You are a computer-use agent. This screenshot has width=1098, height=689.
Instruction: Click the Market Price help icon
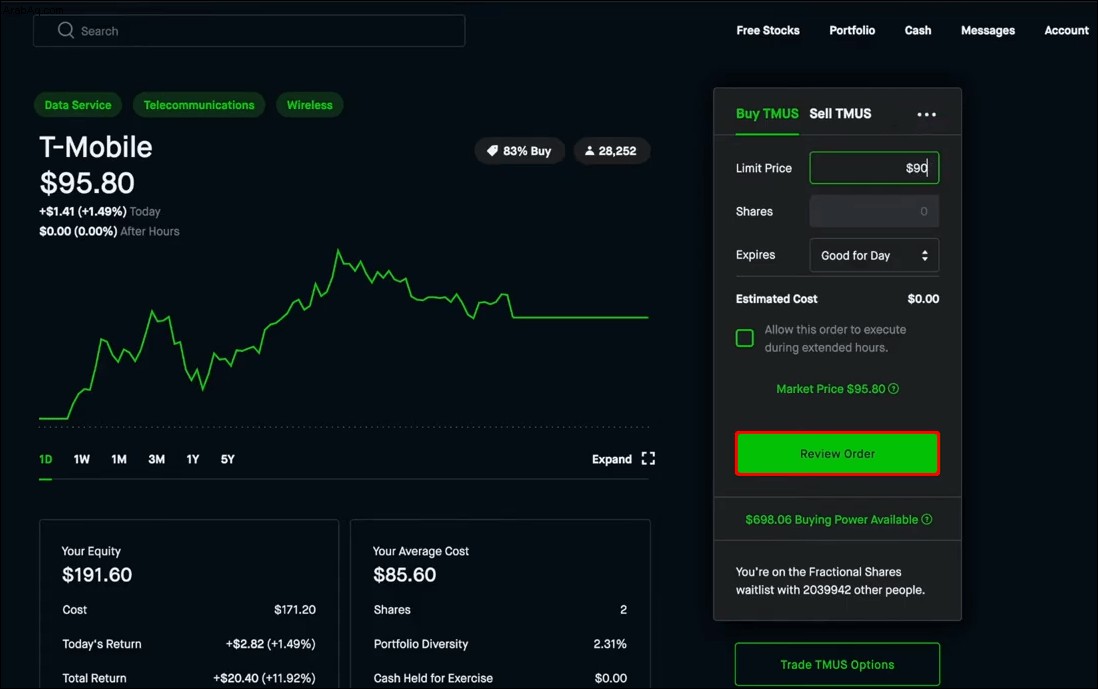894,389
